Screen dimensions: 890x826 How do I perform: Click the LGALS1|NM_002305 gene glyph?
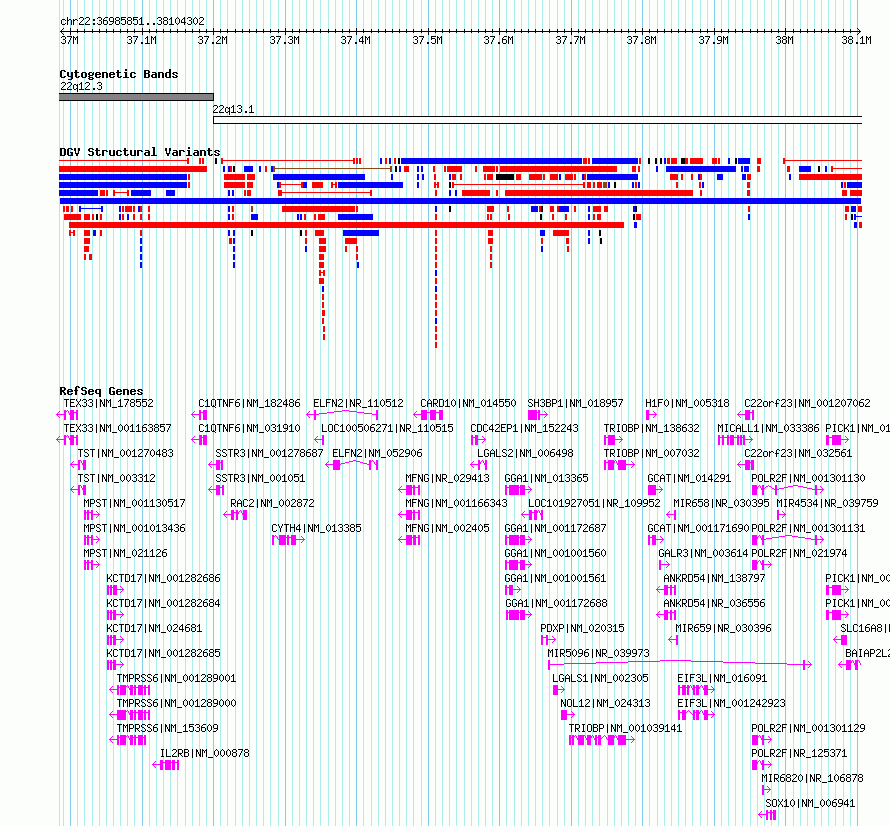(559, 690)
